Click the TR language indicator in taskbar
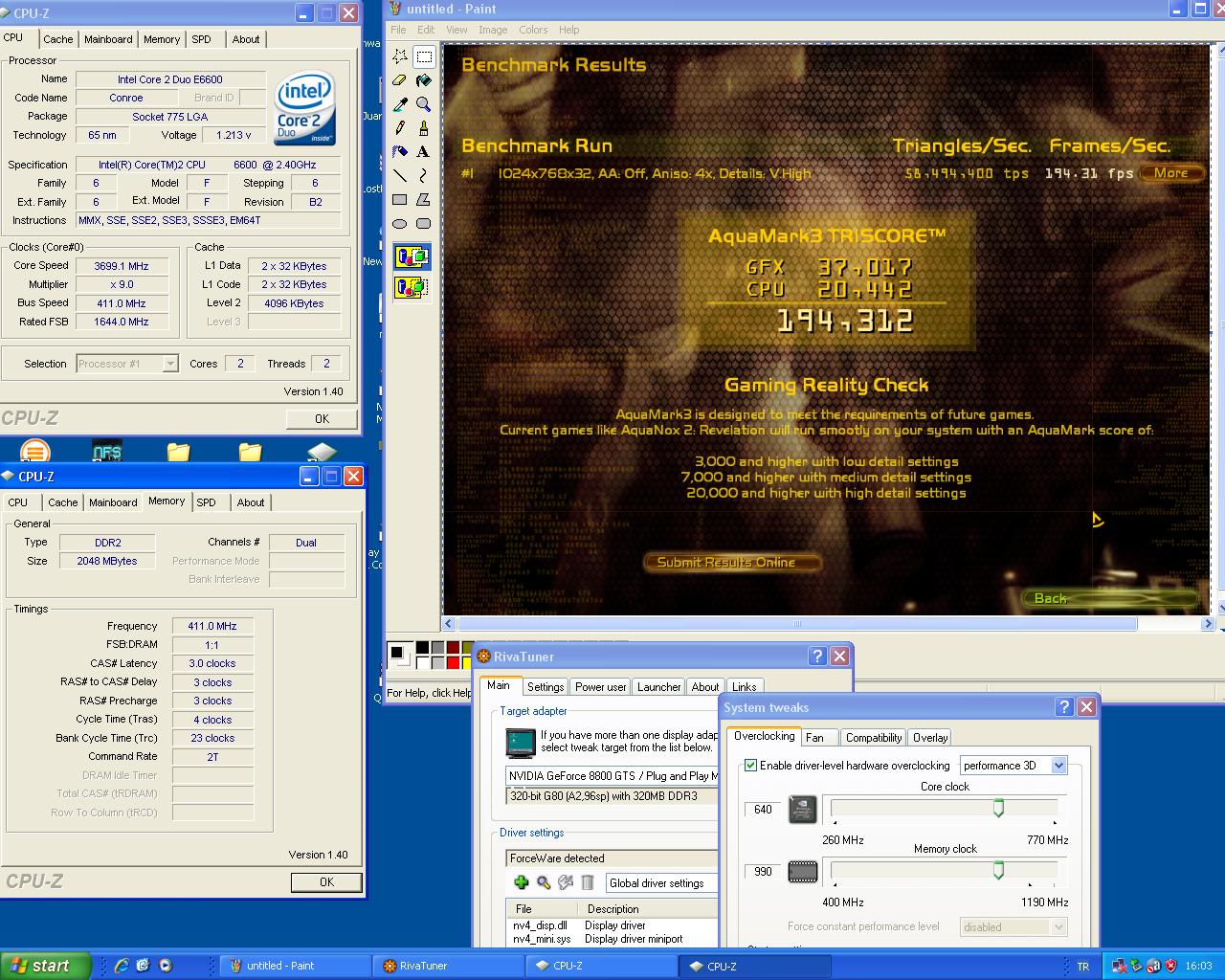 1083,967
